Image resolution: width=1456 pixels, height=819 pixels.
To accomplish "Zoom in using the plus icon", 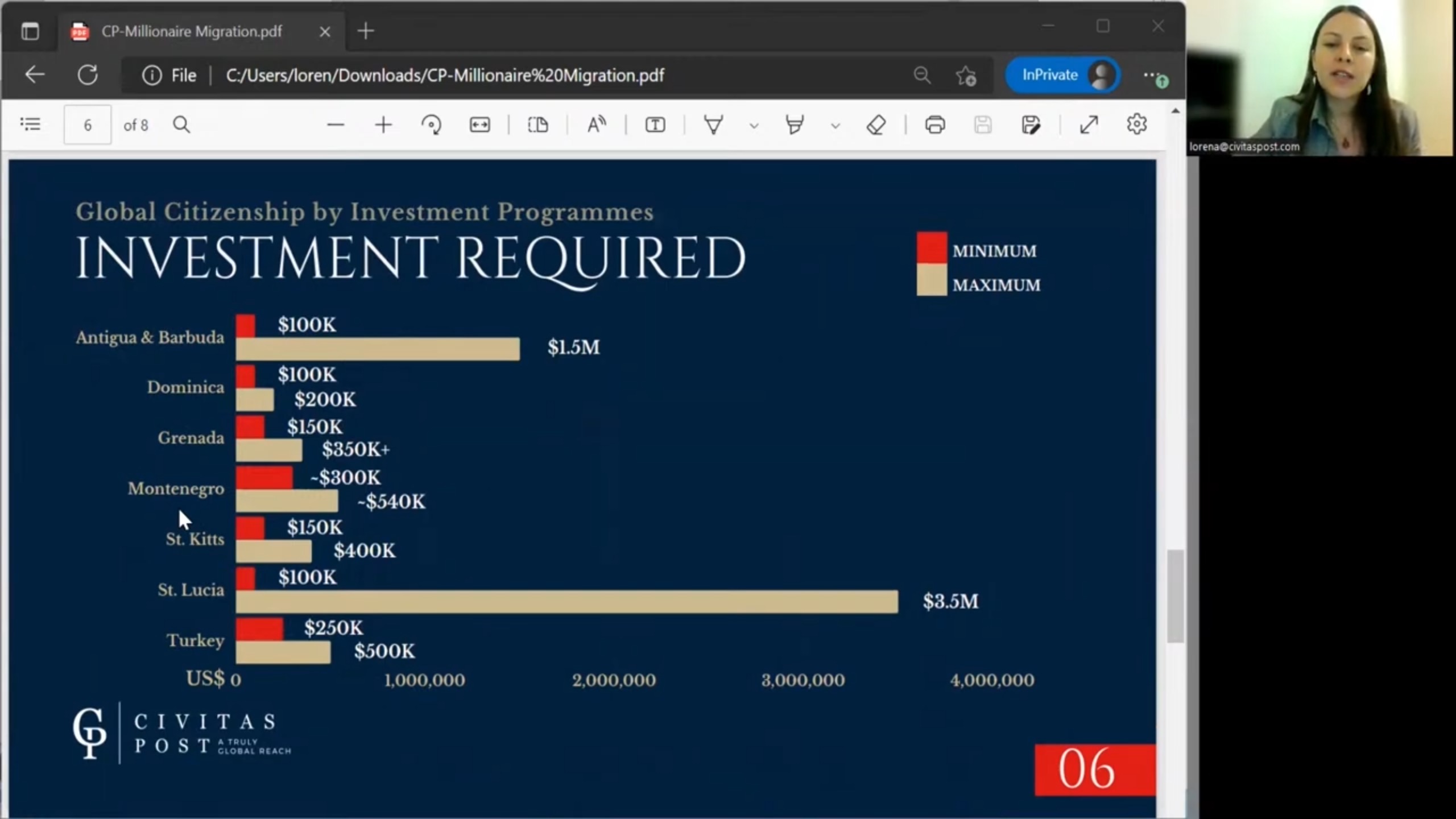I will click(x=383, y=125).
